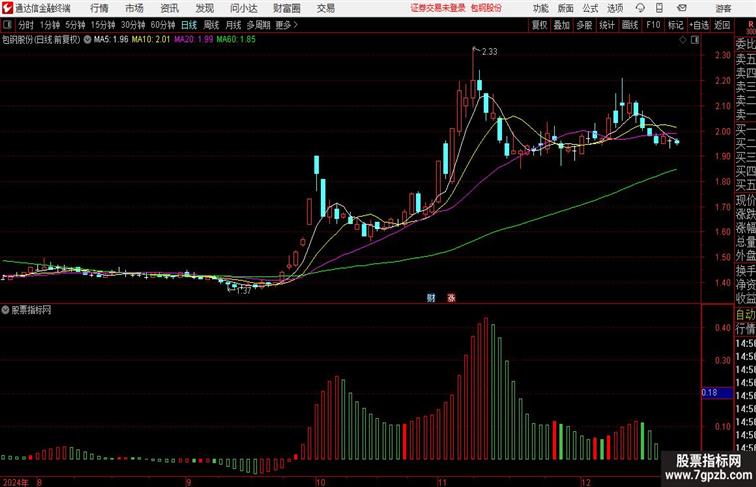This screenshot has height=487, width=756.
Task: Switch to the 分时 period tab
Action: click(26, 25)
